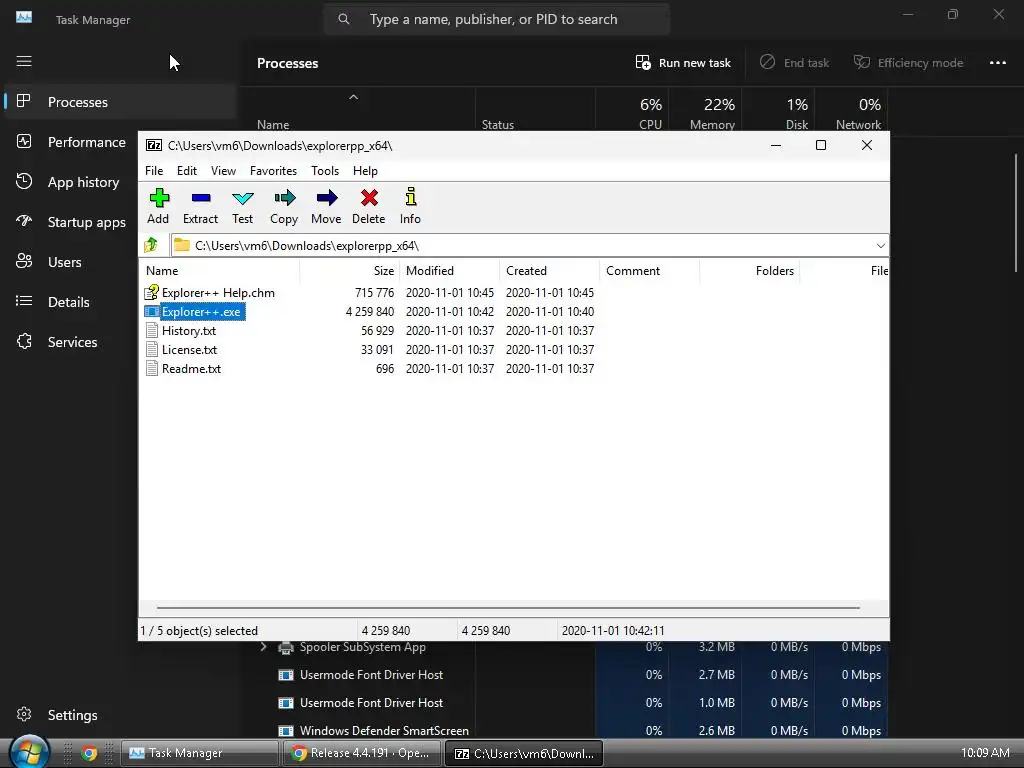Click the Extract toolbar icon
1024x768 pixels.
(200, 206)
